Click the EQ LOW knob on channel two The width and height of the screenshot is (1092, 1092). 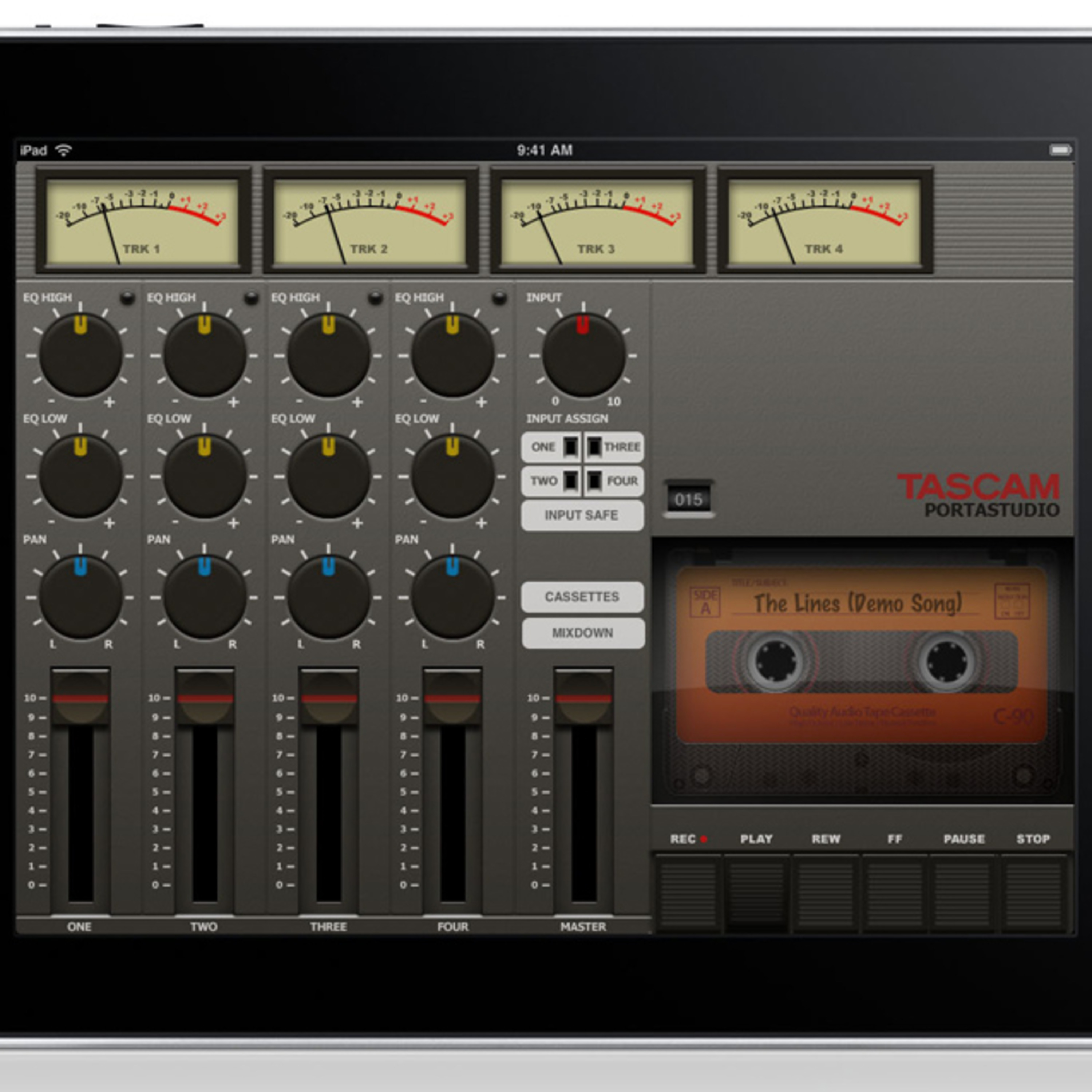(205, 476)
